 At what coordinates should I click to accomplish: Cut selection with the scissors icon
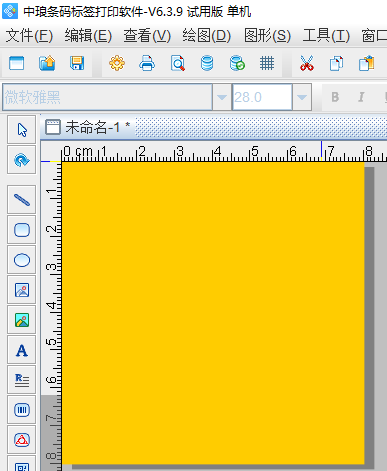pyautogui.click(x=307, y=63)
